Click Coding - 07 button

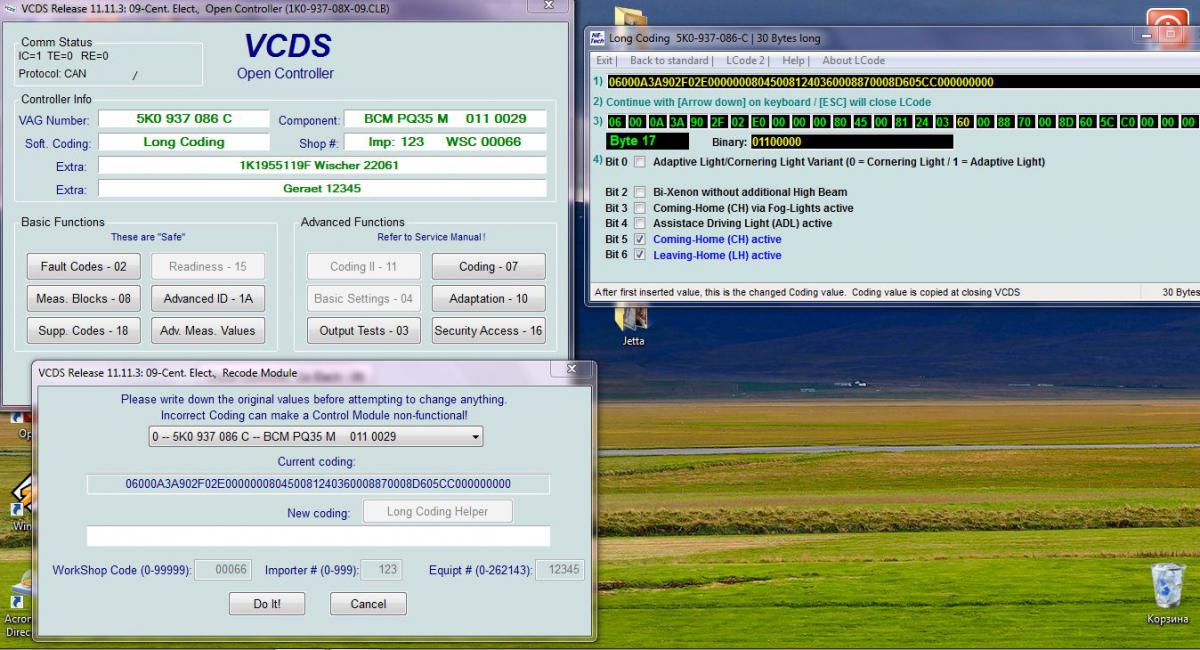pyautogui.click(x=489, y=267)
